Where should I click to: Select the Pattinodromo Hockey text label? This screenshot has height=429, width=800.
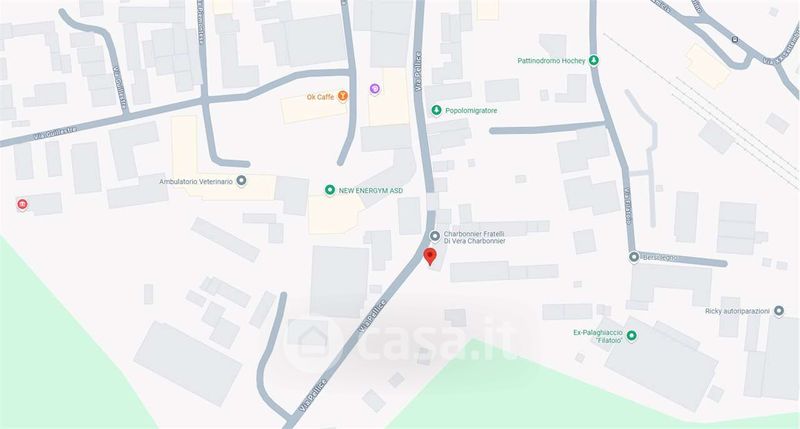[551, 61]
